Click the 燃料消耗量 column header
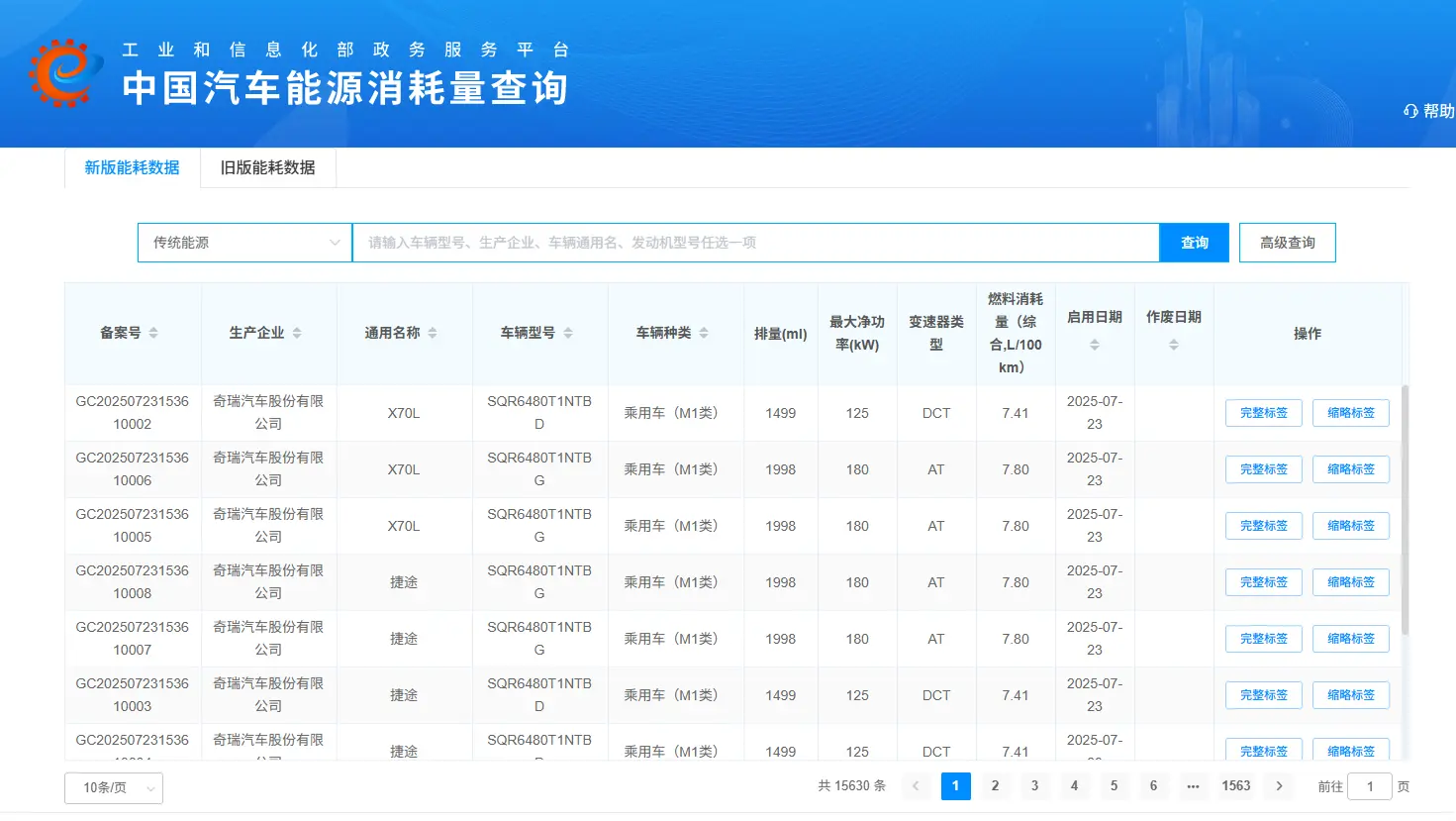The width and height of the screenshot is (1456, 821). (x=1016, y=334)
